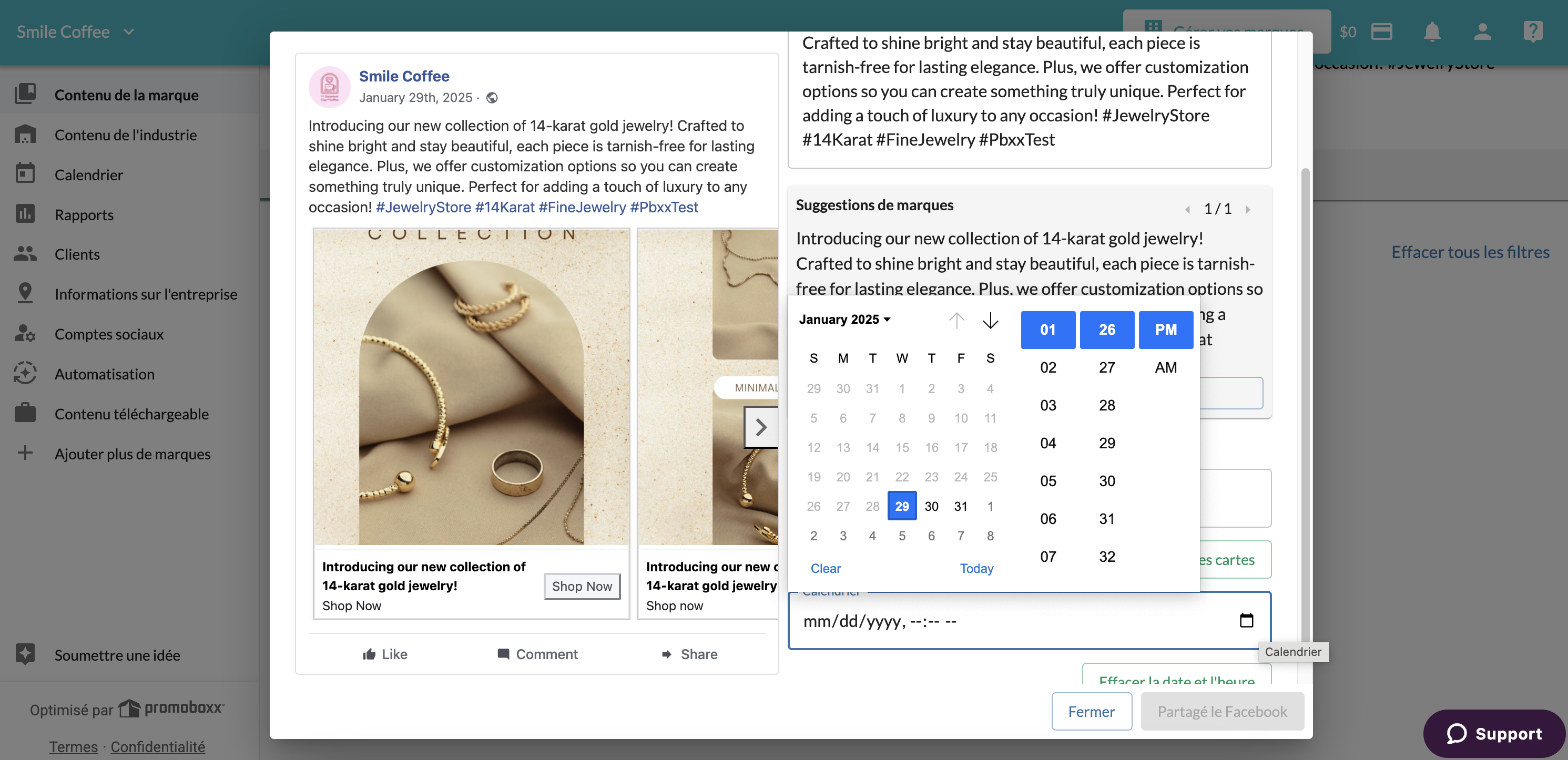Select January 30 in the calendar

coord(931,506)
